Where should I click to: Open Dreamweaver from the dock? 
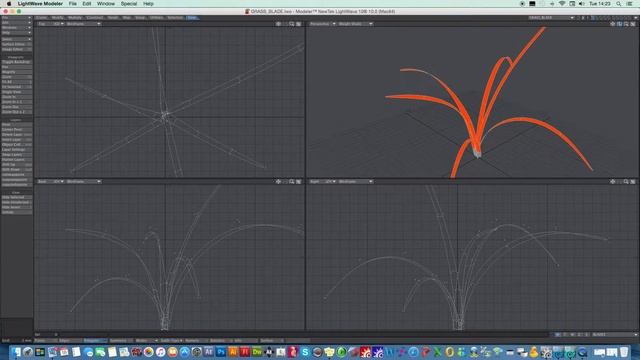coord(257,352)
